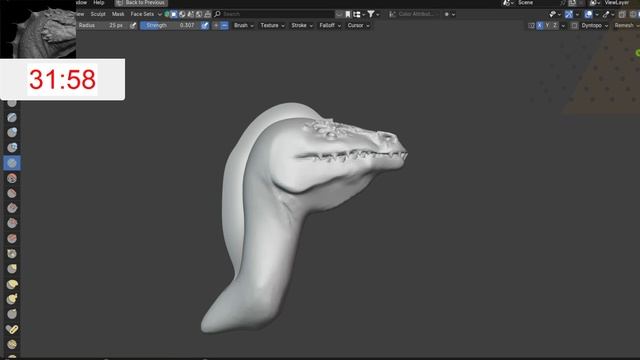Toggle X axis symmetry

540,25
